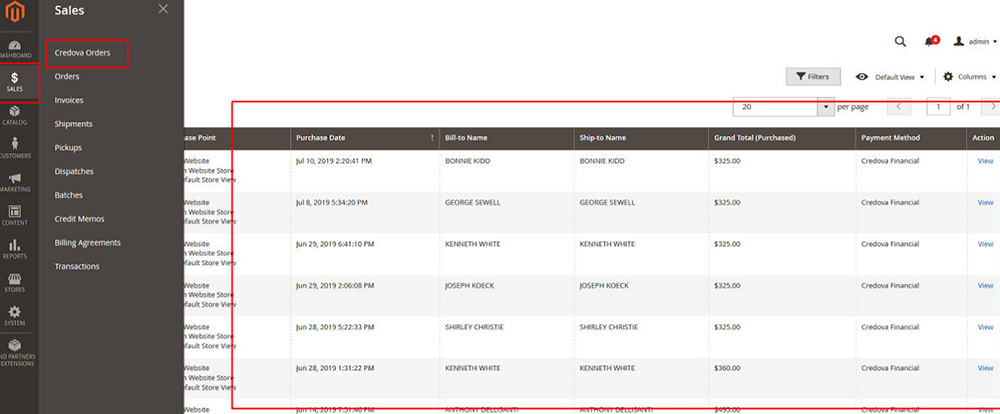This screenshot has height=414, width=1000.
Task: Select Dispatches in the Sales menu
Action: [x=74, y=172]
